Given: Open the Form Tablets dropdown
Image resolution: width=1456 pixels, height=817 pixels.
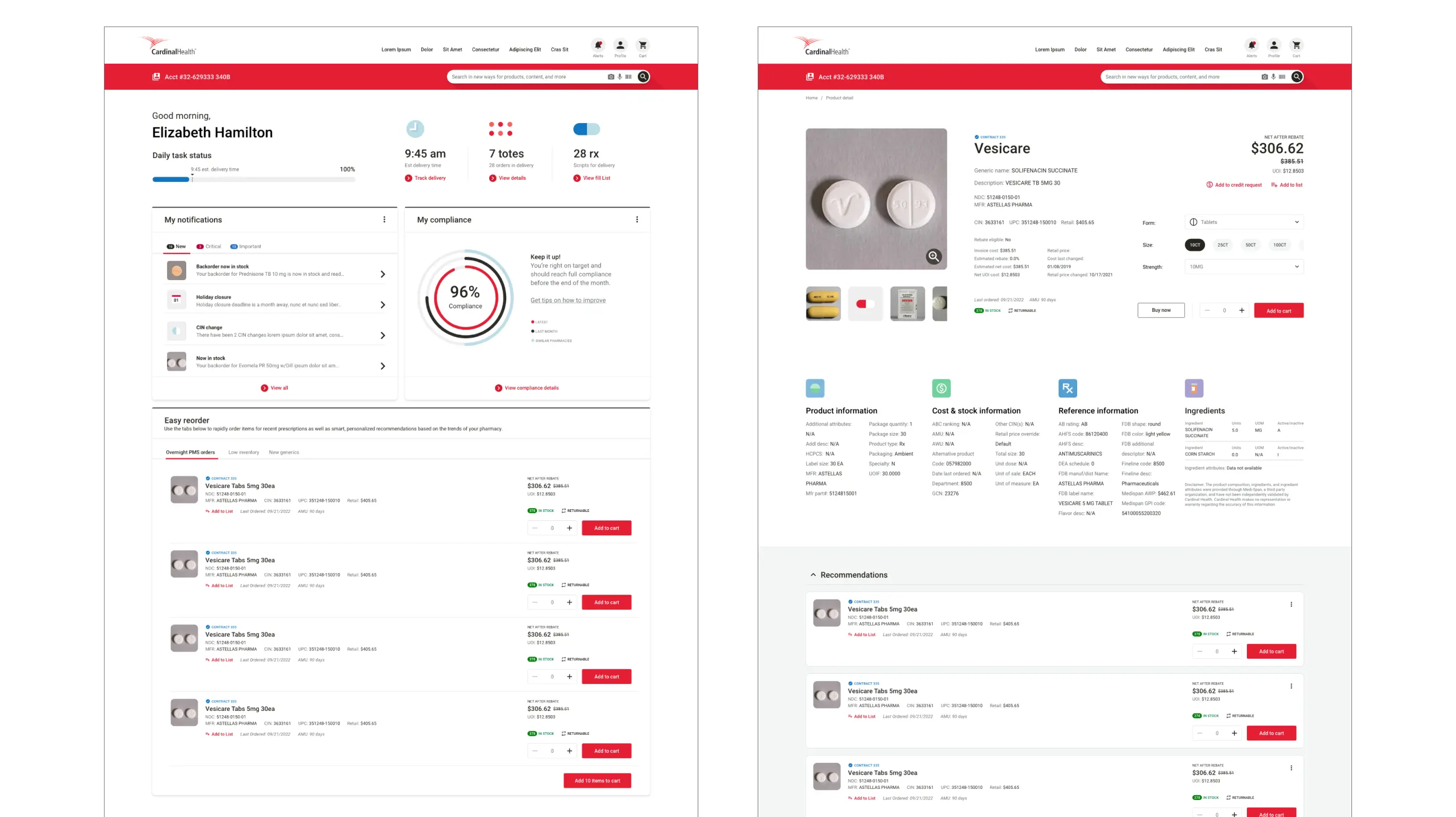Looking at the screenshot, I should 1244,222.
